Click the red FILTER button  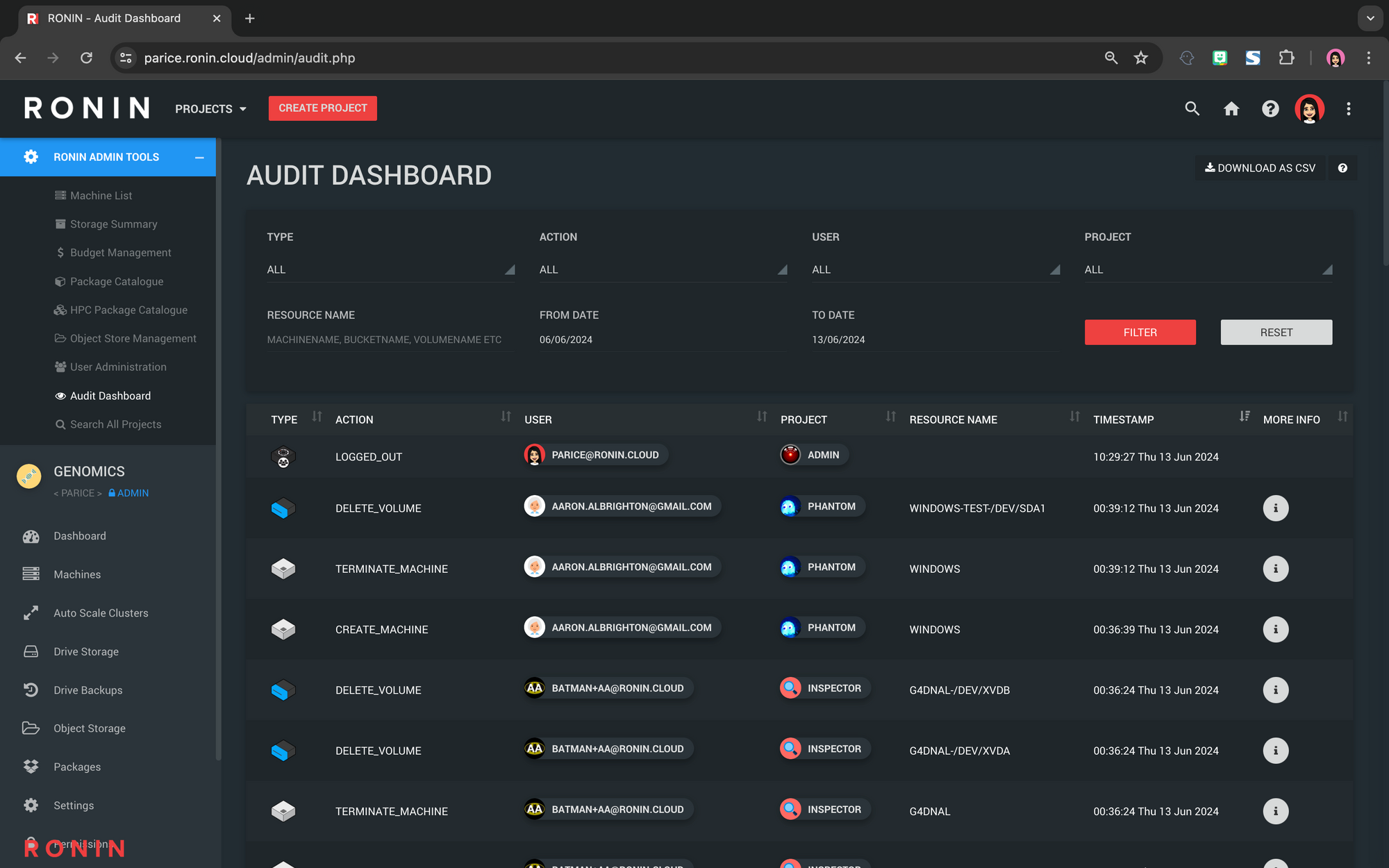1140,332
